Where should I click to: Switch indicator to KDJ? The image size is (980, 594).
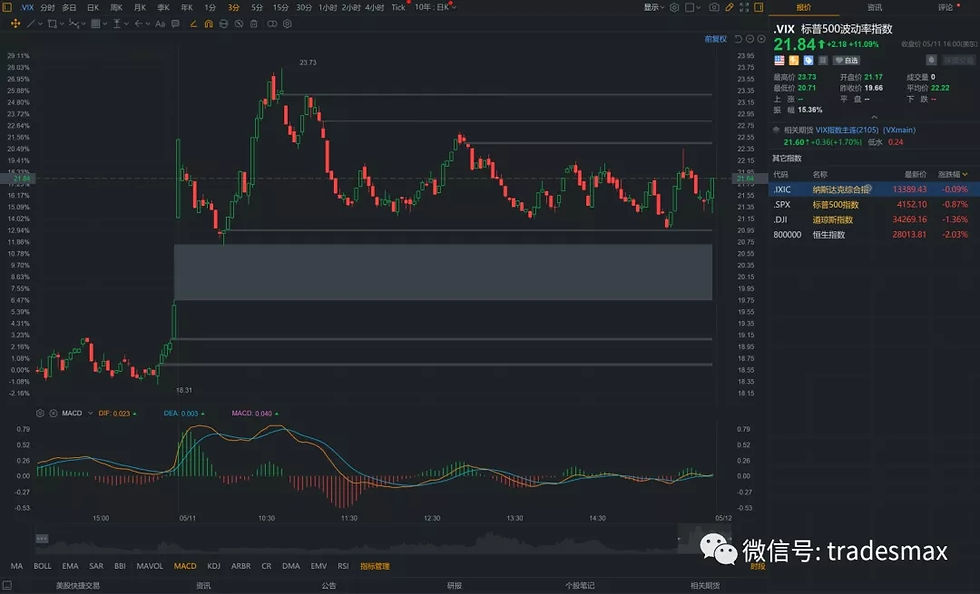214,566
